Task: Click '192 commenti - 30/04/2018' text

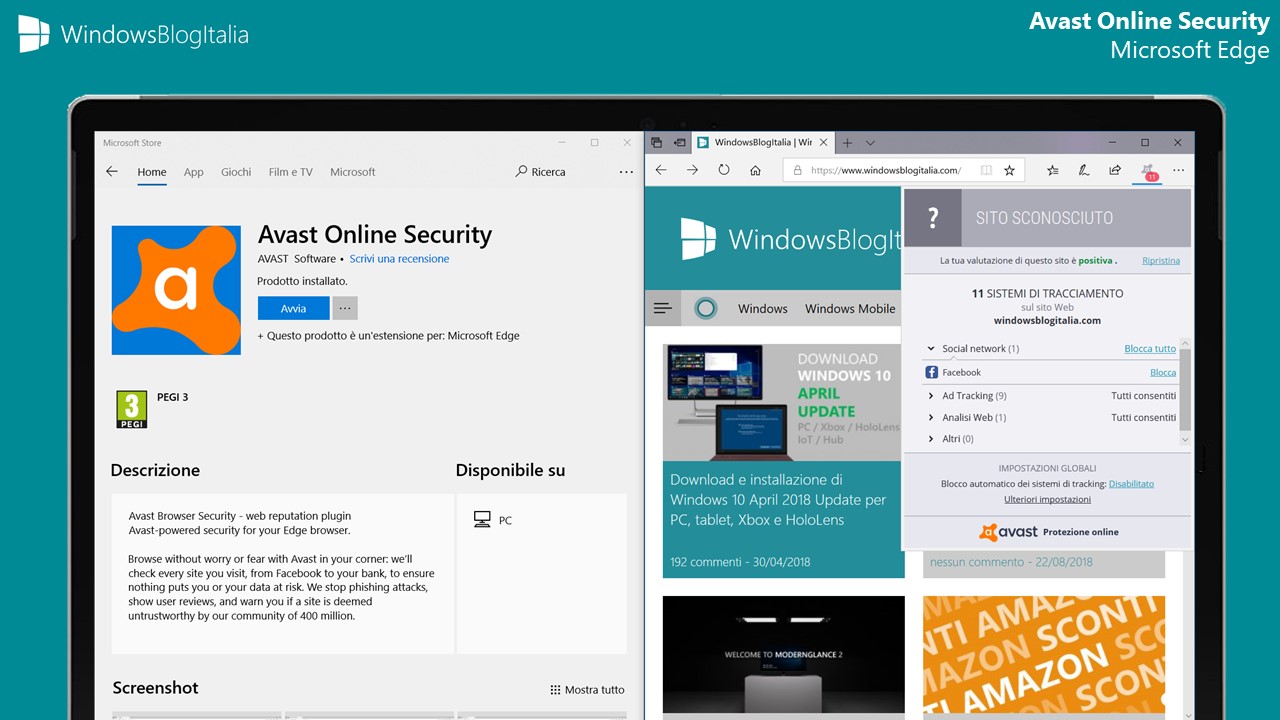Action: point(742,562)
